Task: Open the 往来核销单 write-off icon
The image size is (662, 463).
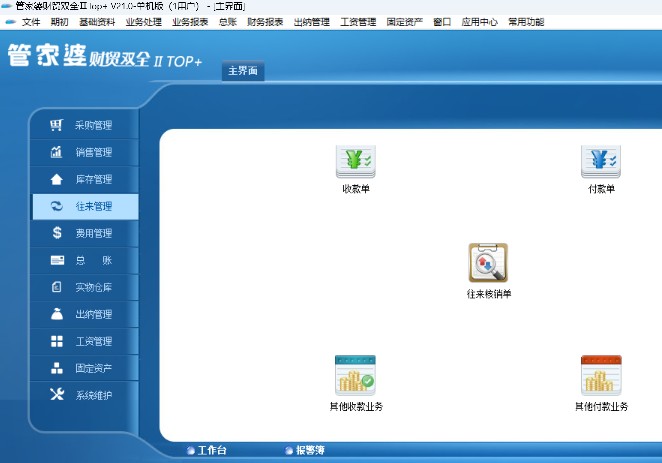Action: (x=488, y=263)
